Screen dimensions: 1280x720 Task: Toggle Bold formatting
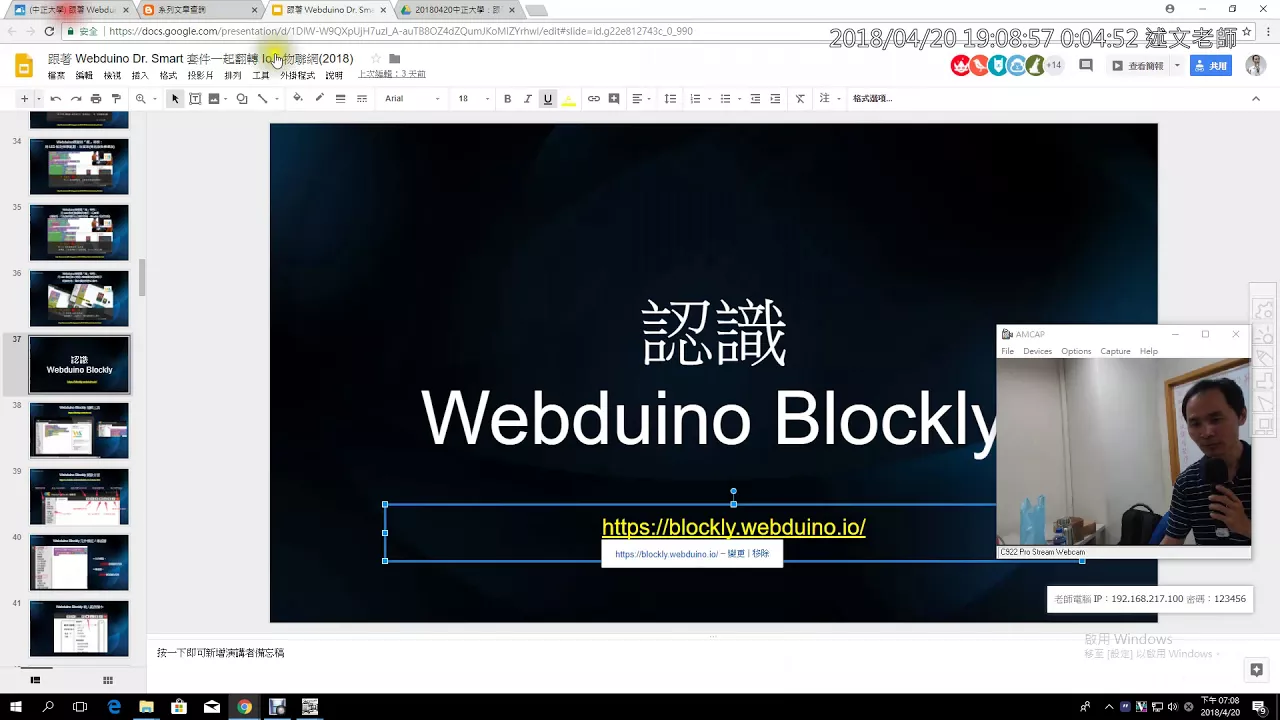coord(508,99)
